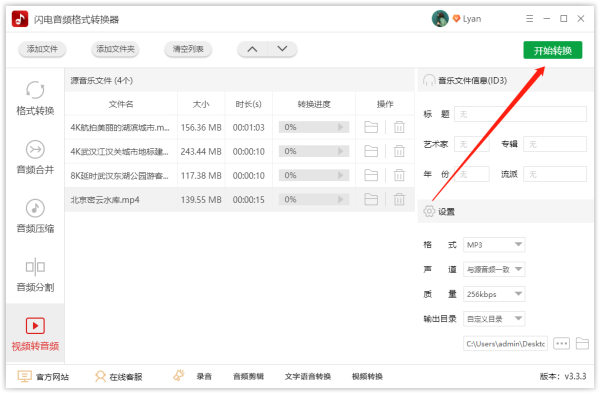Click the 流派 genre input field

555,174
